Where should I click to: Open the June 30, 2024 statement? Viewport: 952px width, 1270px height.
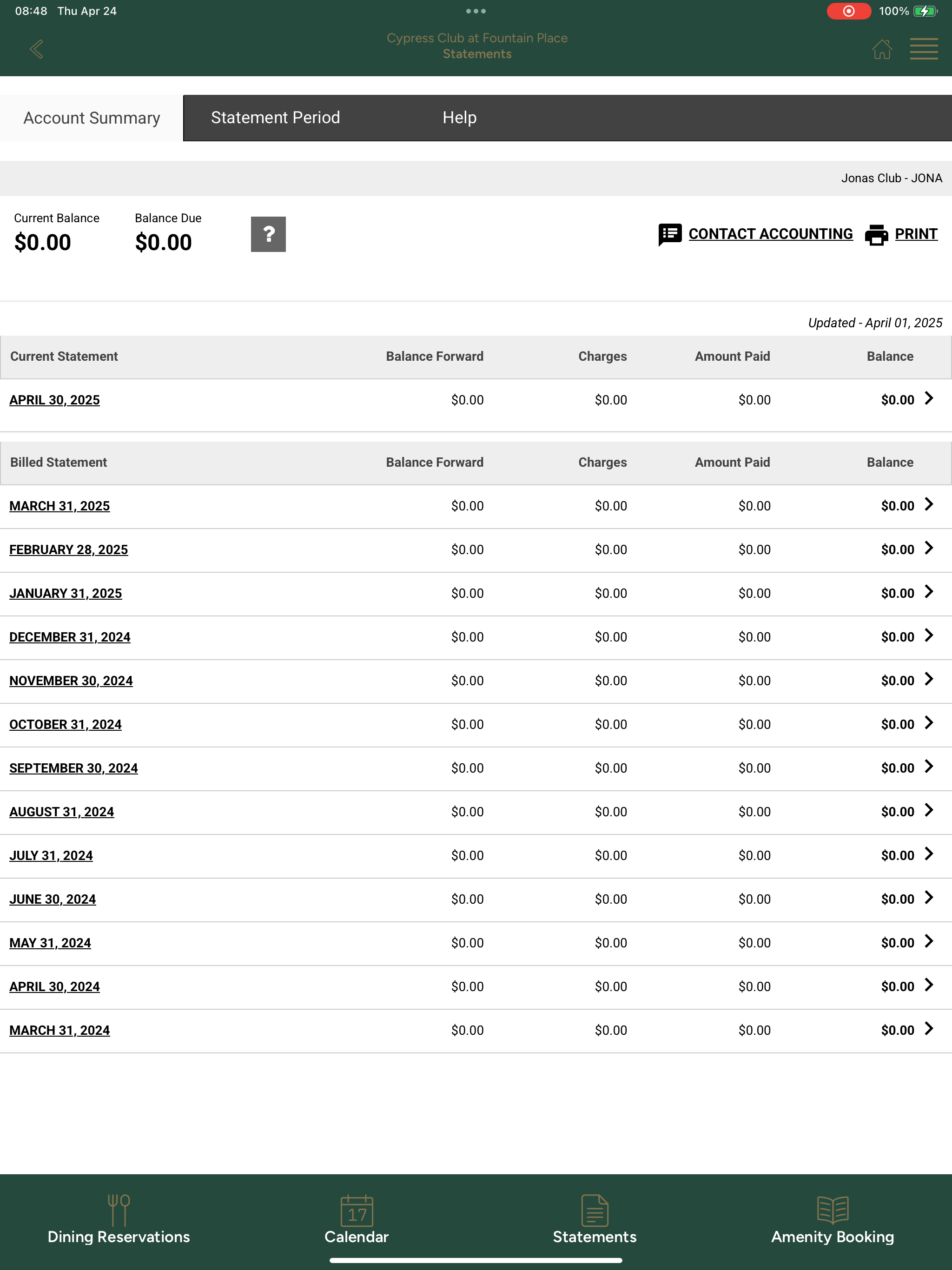point(53,899)
